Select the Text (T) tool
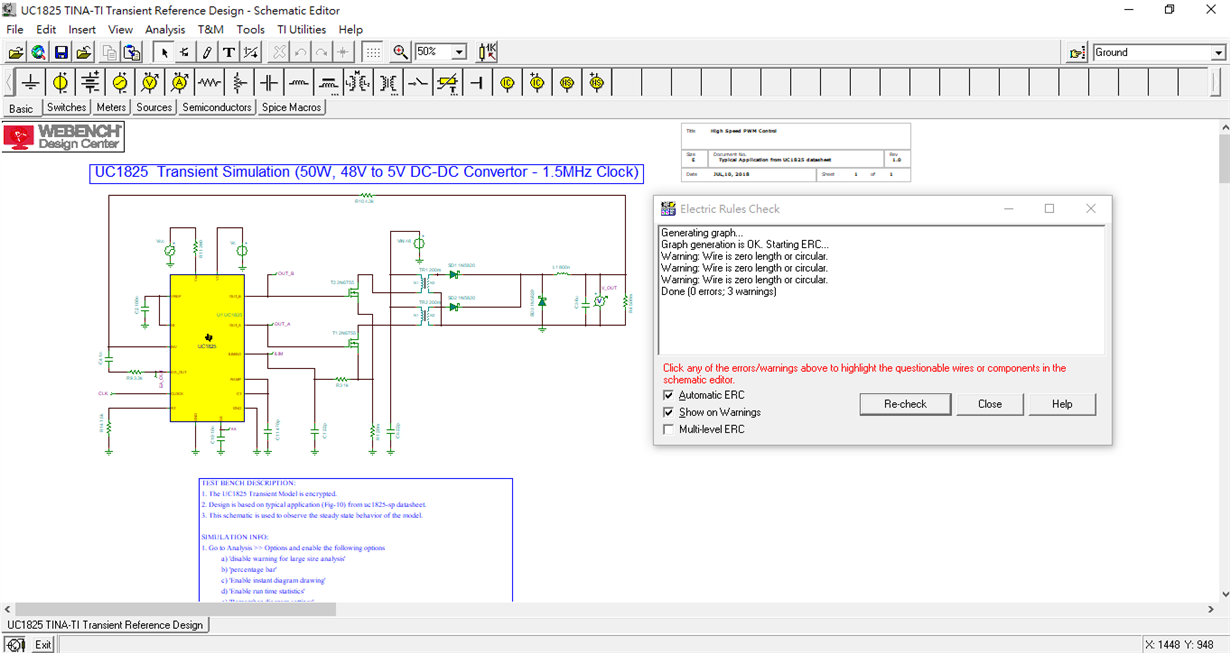 229,52
